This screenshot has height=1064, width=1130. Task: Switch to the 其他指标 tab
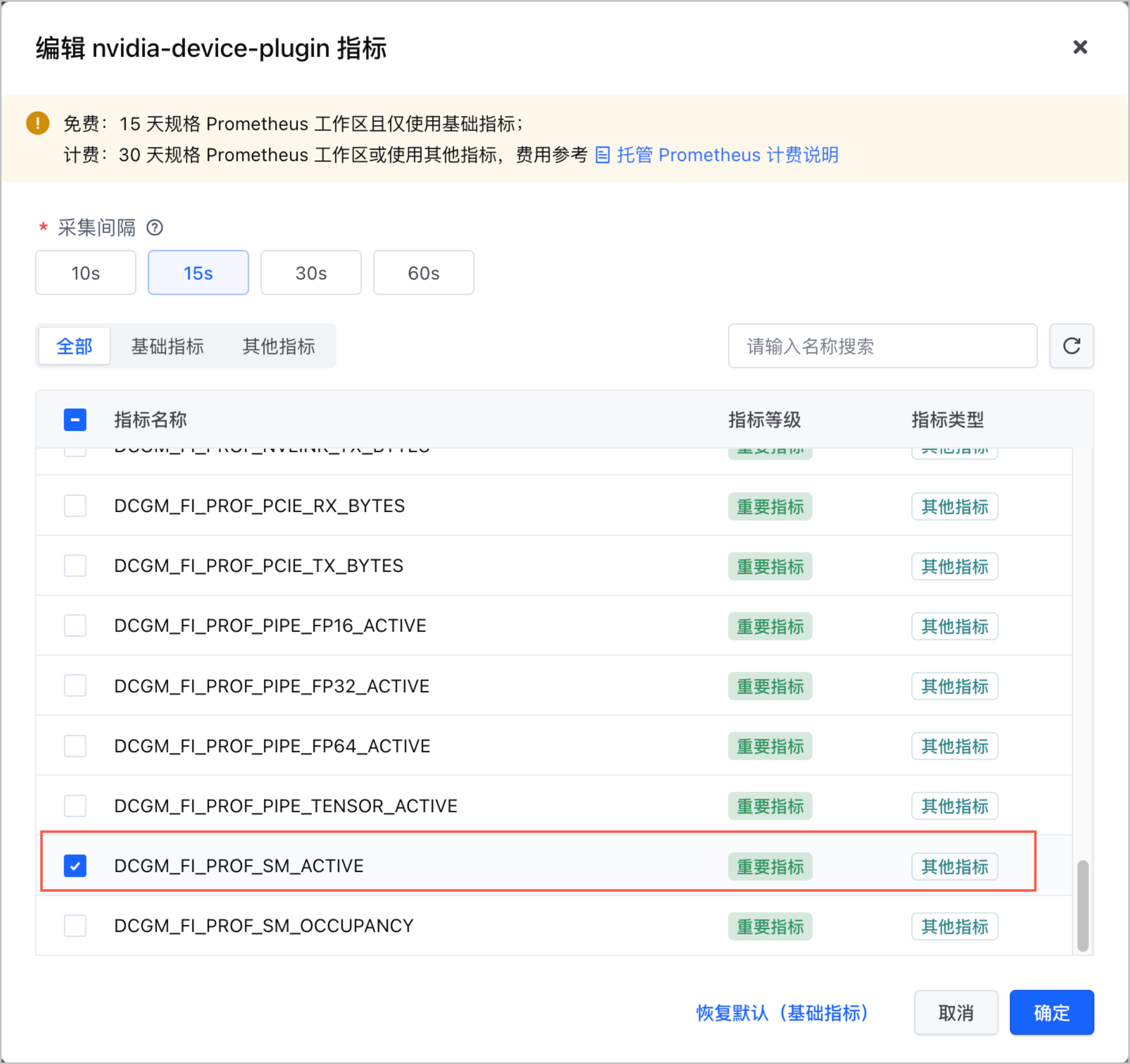(279, 346)
